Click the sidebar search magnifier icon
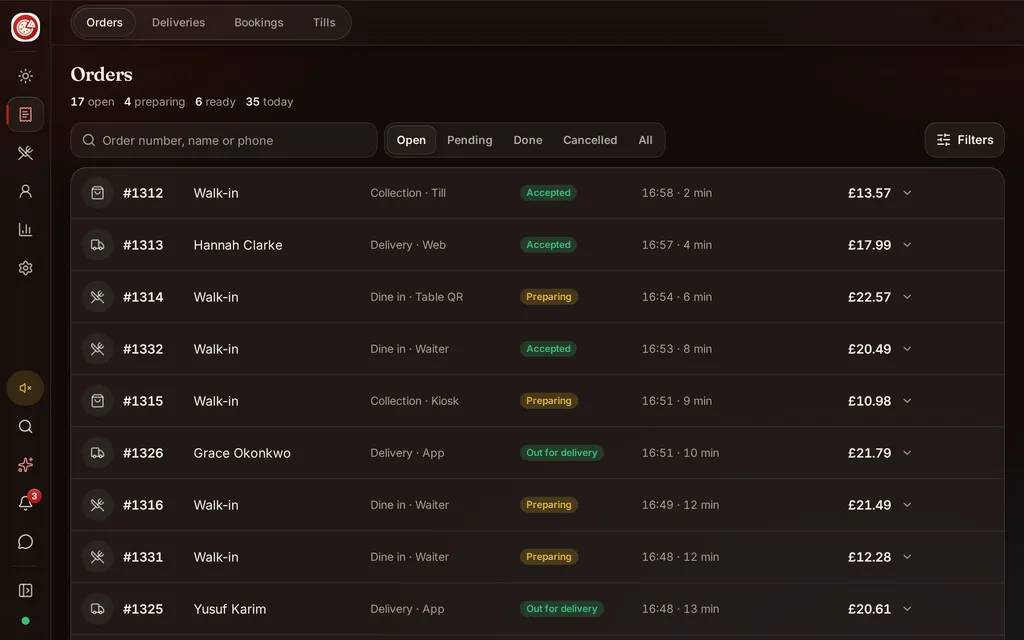The height and width of the screenshot is (640, 1024). tap(25, 426)
